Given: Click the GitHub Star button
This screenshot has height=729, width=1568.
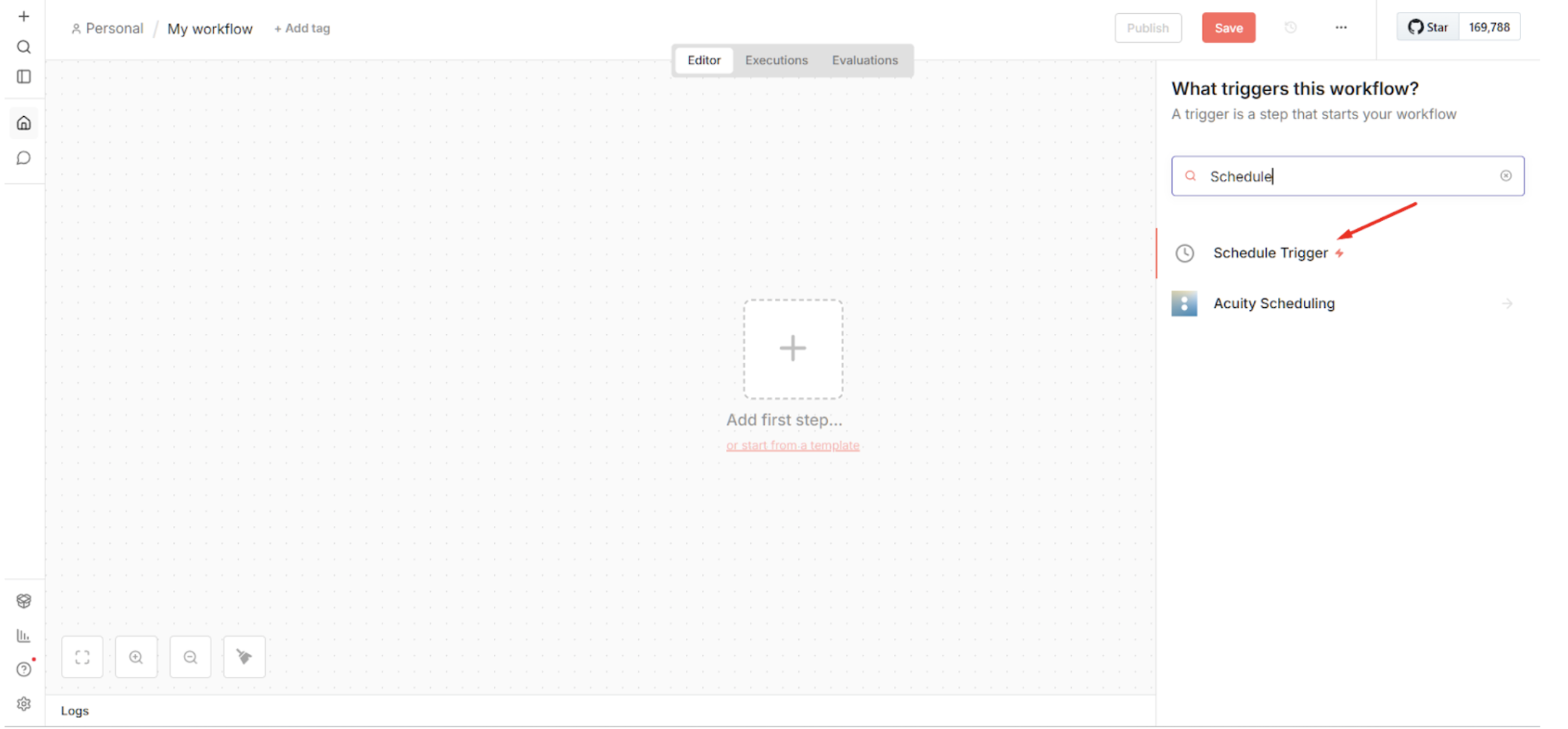Looking at the screenshot, I should (x=1427, y=28).
